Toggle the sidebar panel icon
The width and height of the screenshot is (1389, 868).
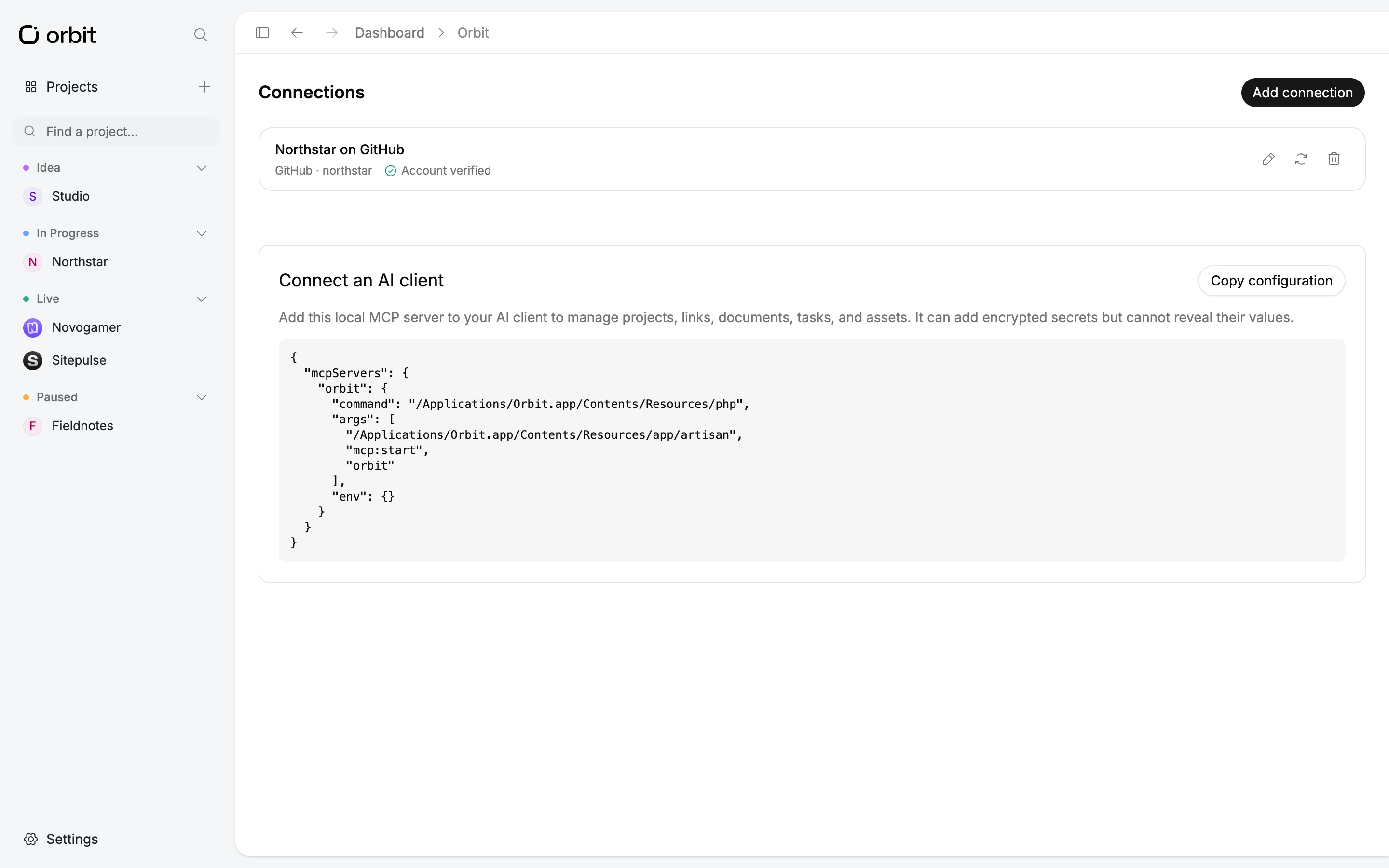tap(262, 33)
